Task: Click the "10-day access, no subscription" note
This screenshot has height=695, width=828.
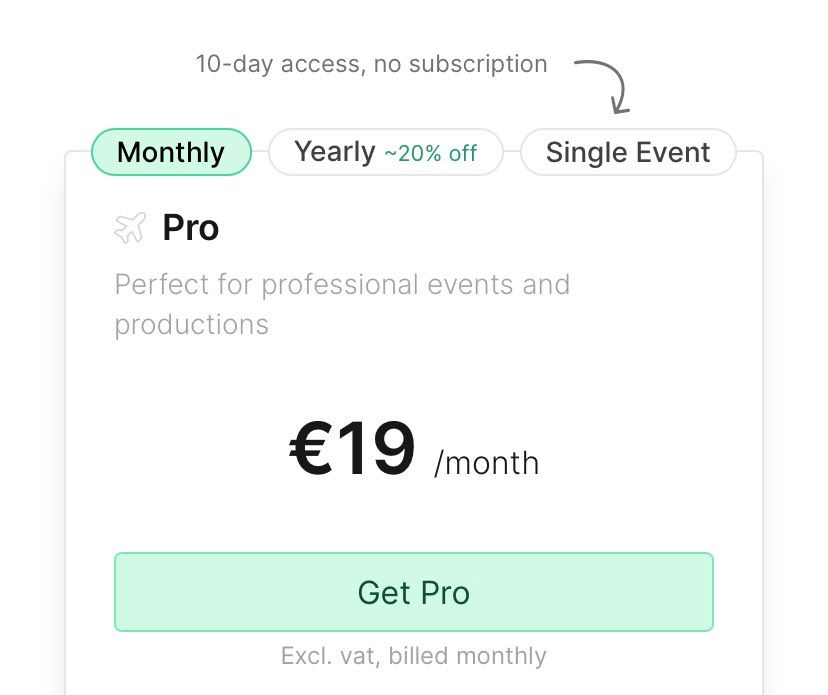Action: coord(371,64)
